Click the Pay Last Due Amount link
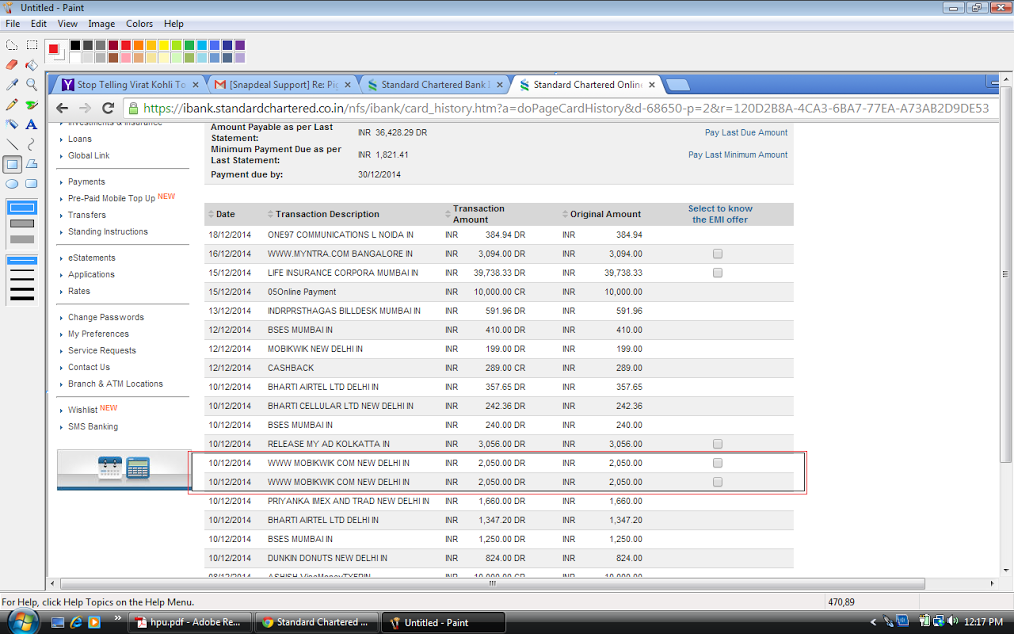 tap(745, 133)
